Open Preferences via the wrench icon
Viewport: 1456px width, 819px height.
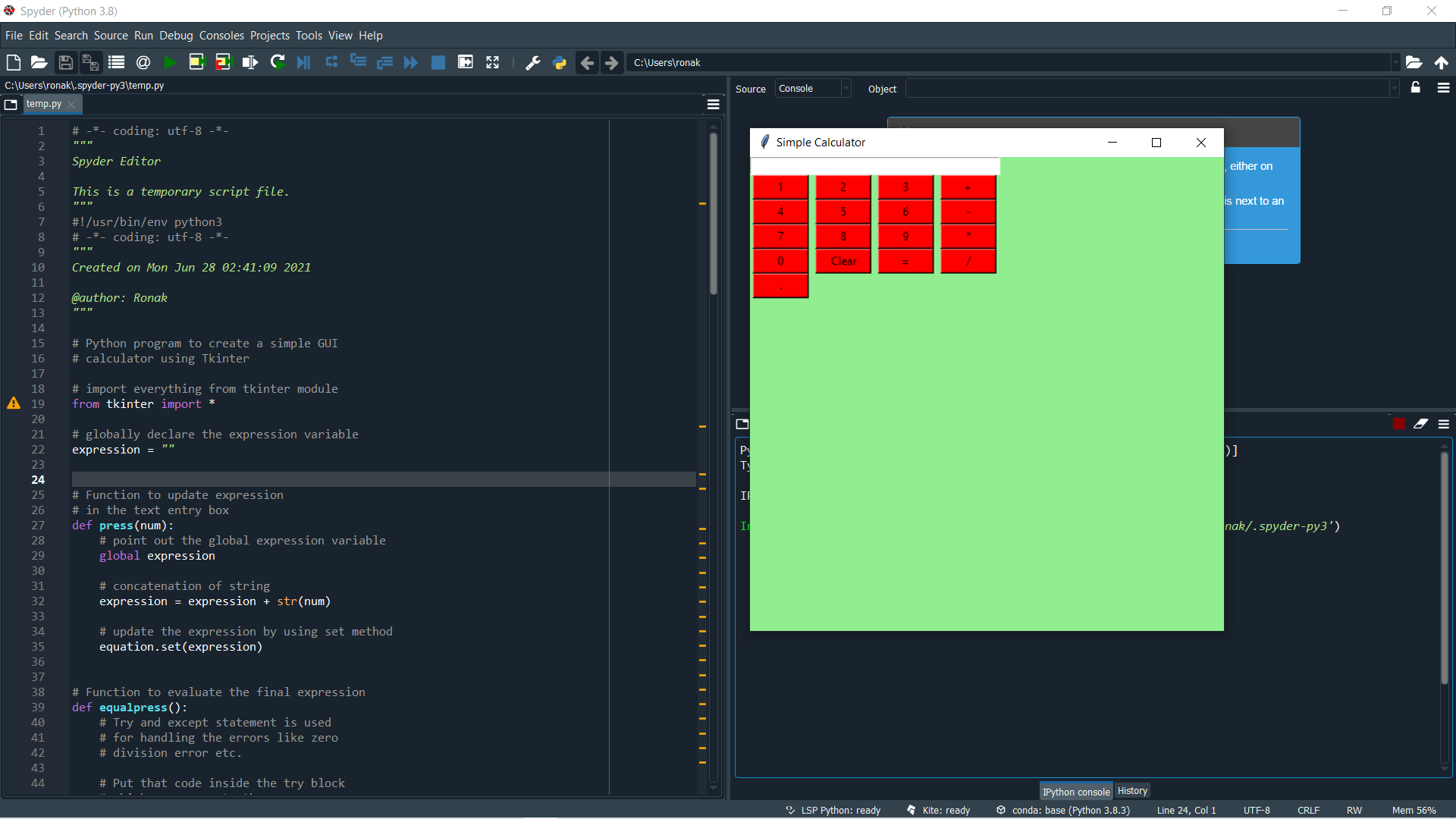point(533,62)
